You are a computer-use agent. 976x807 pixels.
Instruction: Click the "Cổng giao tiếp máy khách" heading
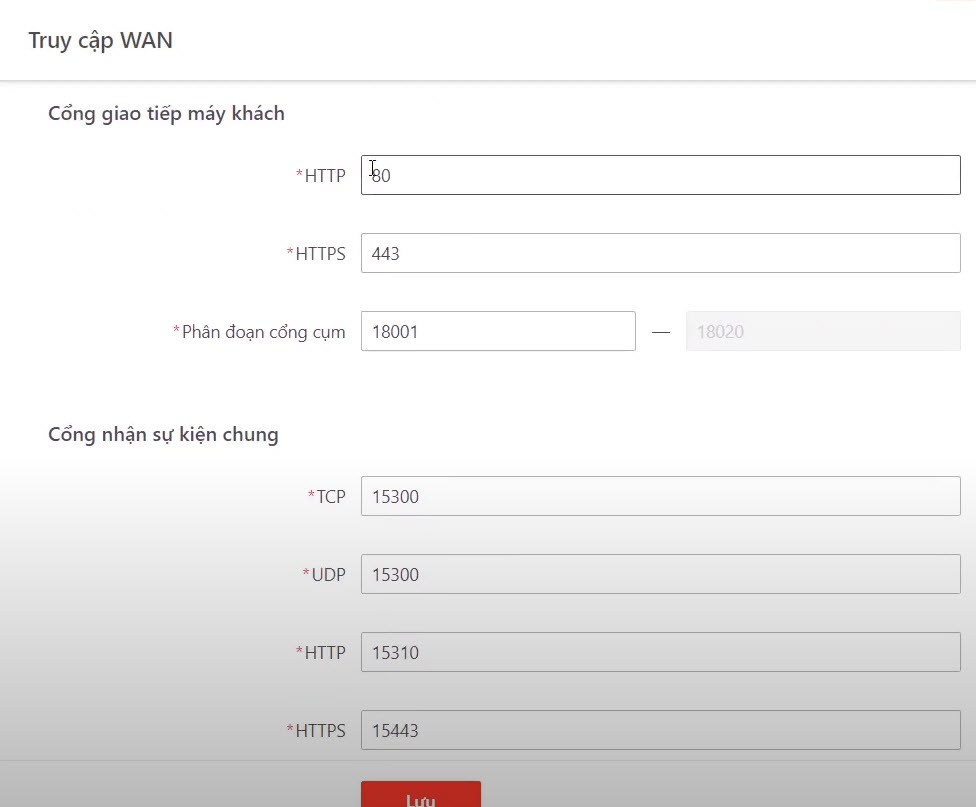pos(166,114)
